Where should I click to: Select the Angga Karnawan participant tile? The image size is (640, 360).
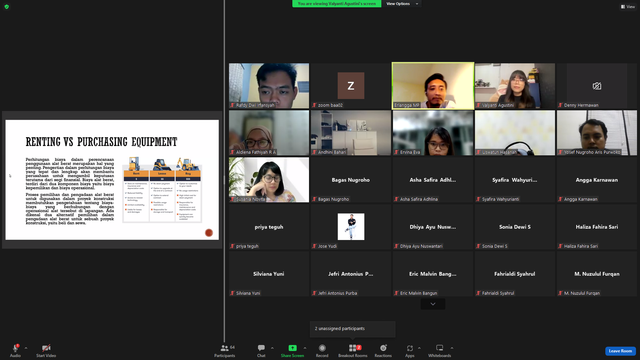tap(597, 180)
